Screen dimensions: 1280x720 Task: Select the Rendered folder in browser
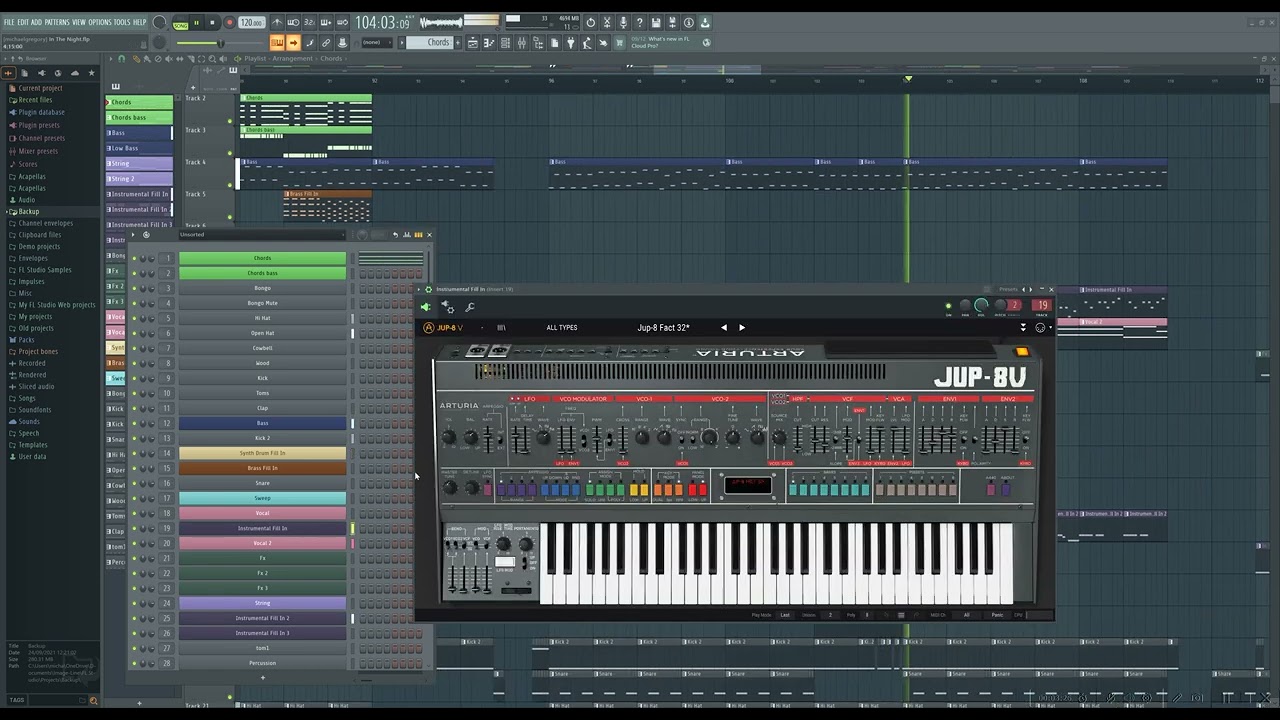click(32, 375)
